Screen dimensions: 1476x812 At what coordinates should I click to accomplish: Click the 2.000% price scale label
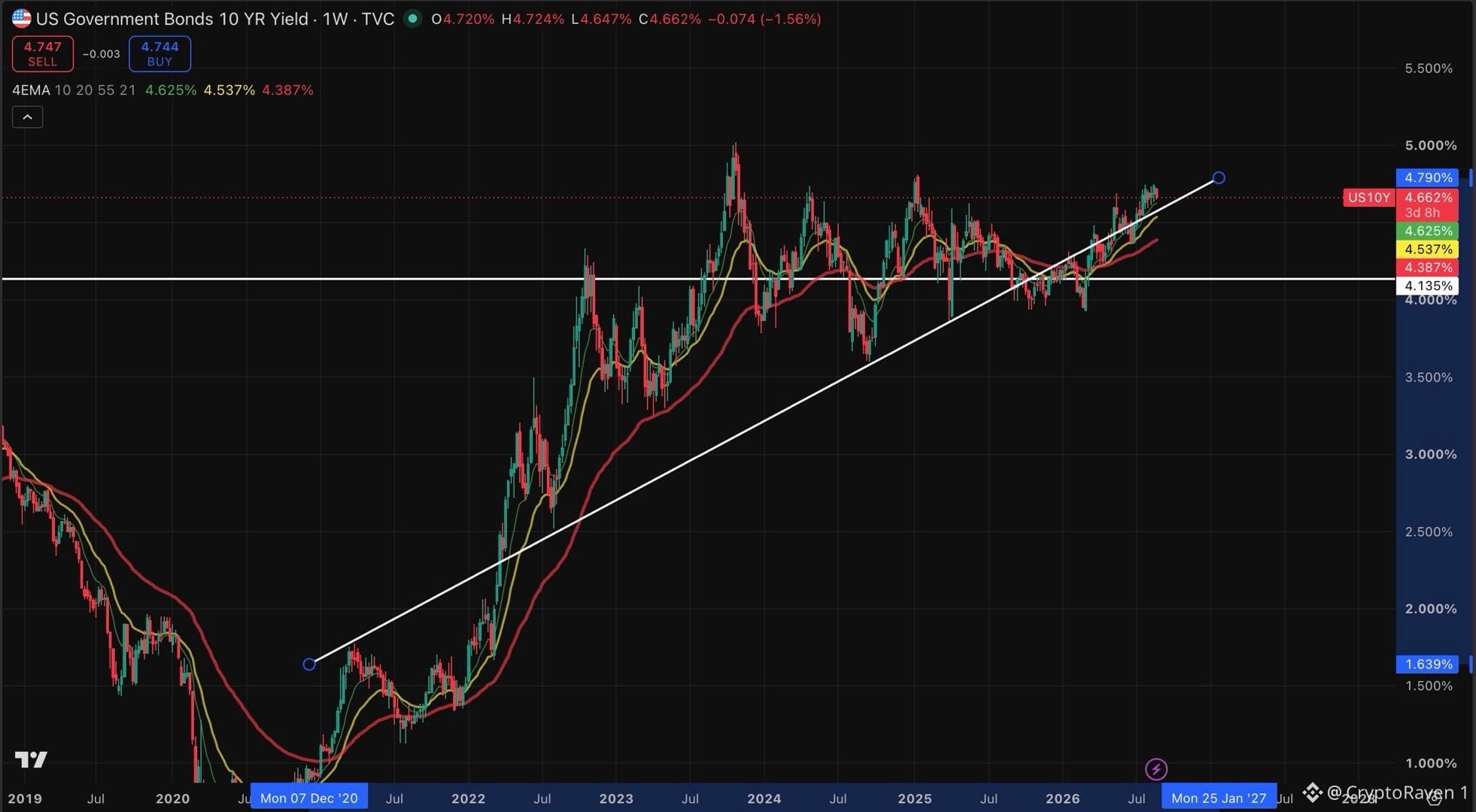point(1430,609)
